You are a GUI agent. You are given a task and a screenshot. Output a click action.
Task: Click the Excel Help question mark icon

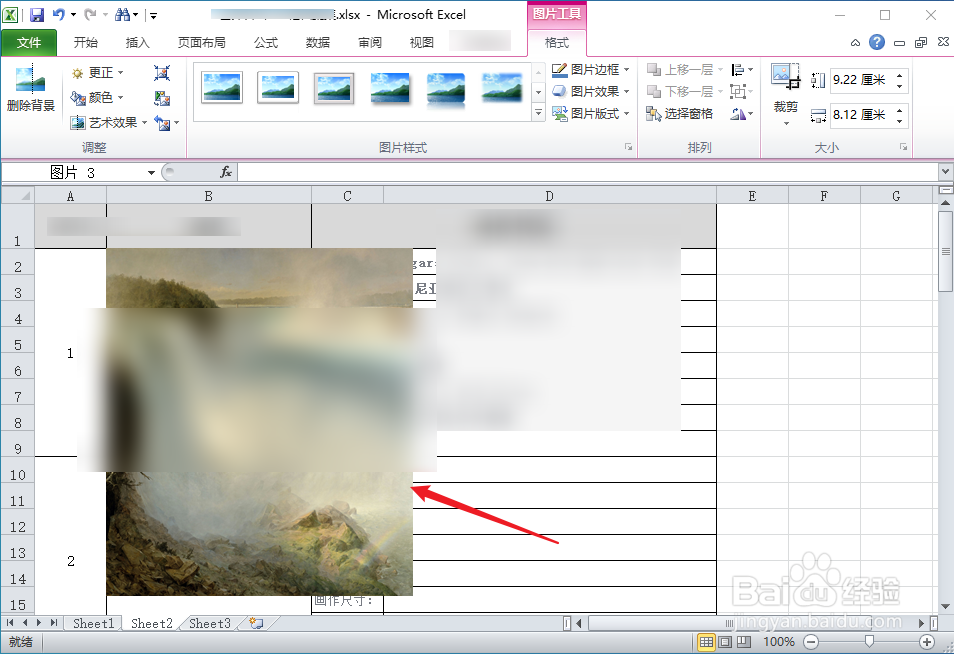tap(877, 42)
